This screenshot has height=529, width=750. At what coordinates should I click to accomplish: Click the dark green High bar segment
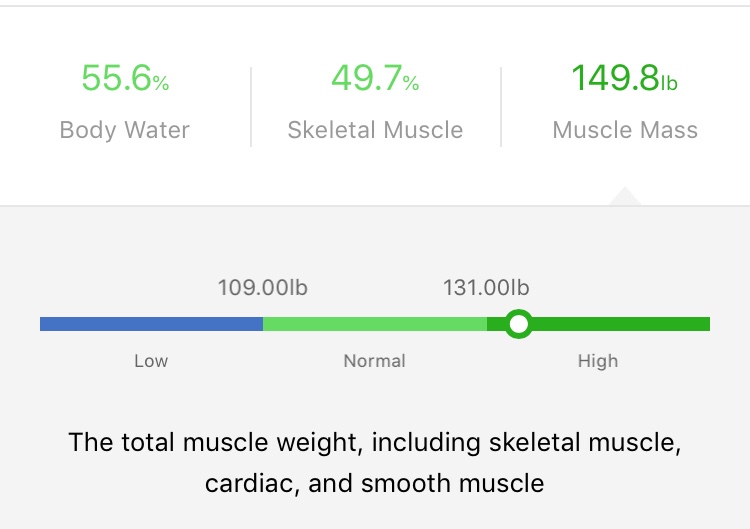pyautogui.click(x=620, y=324)
